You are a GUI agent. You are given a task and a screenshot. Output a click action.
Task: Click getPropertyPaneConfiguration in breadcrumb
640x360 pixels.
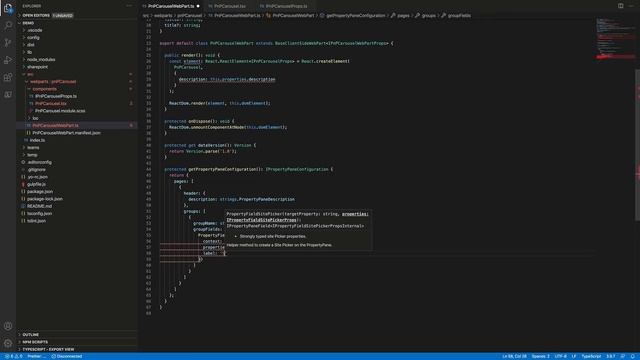[356, 16]
